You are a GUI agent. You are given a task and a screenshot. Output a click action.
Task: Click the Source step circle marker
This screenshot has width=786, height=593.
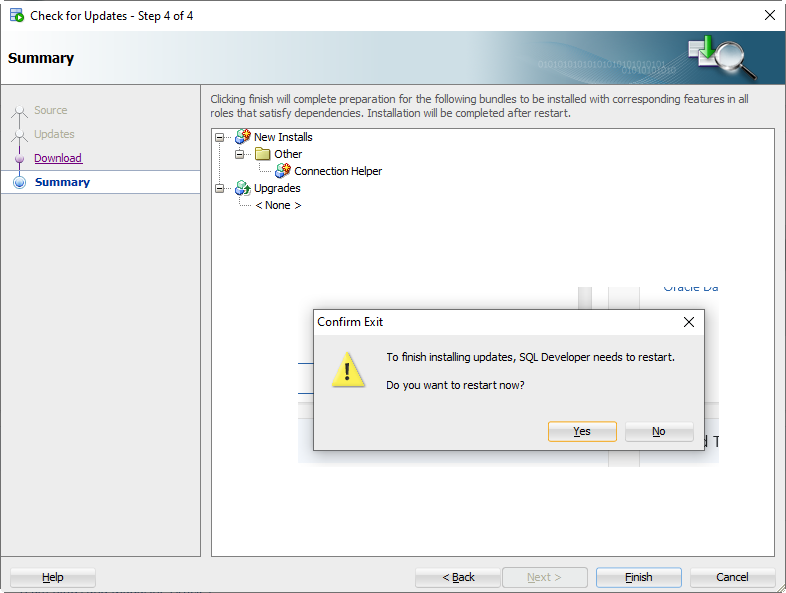pyautogui.click(x=20, y=110)
